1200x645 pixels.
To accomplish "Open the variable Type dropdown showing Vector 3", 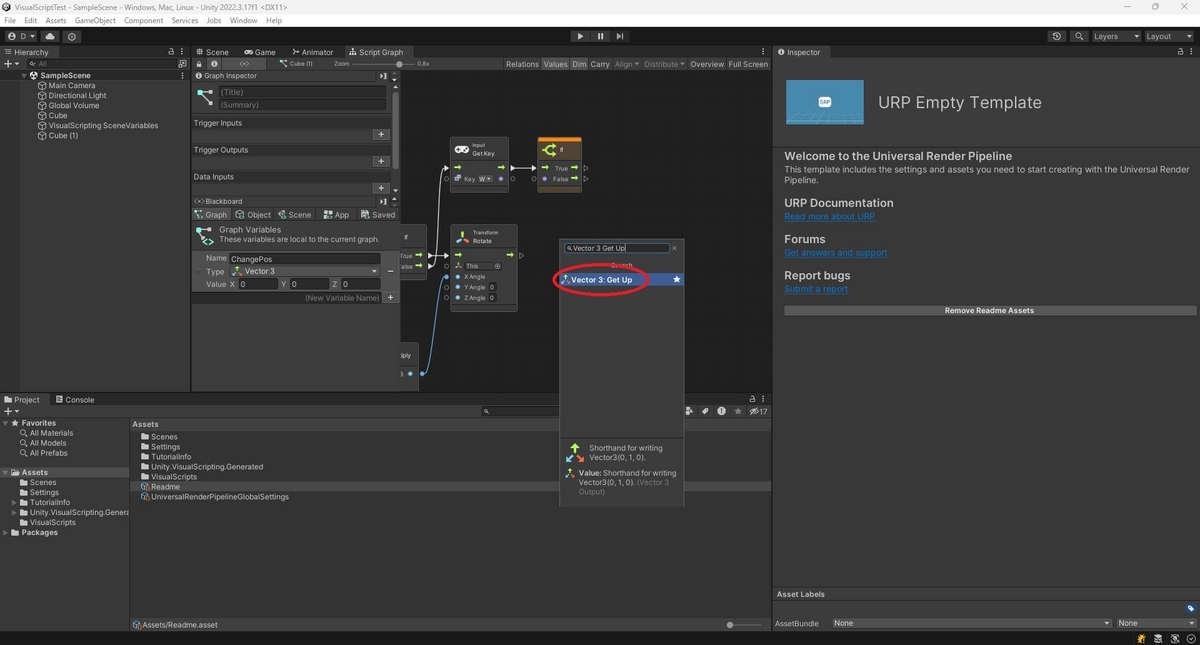I will tap(304, 271).
